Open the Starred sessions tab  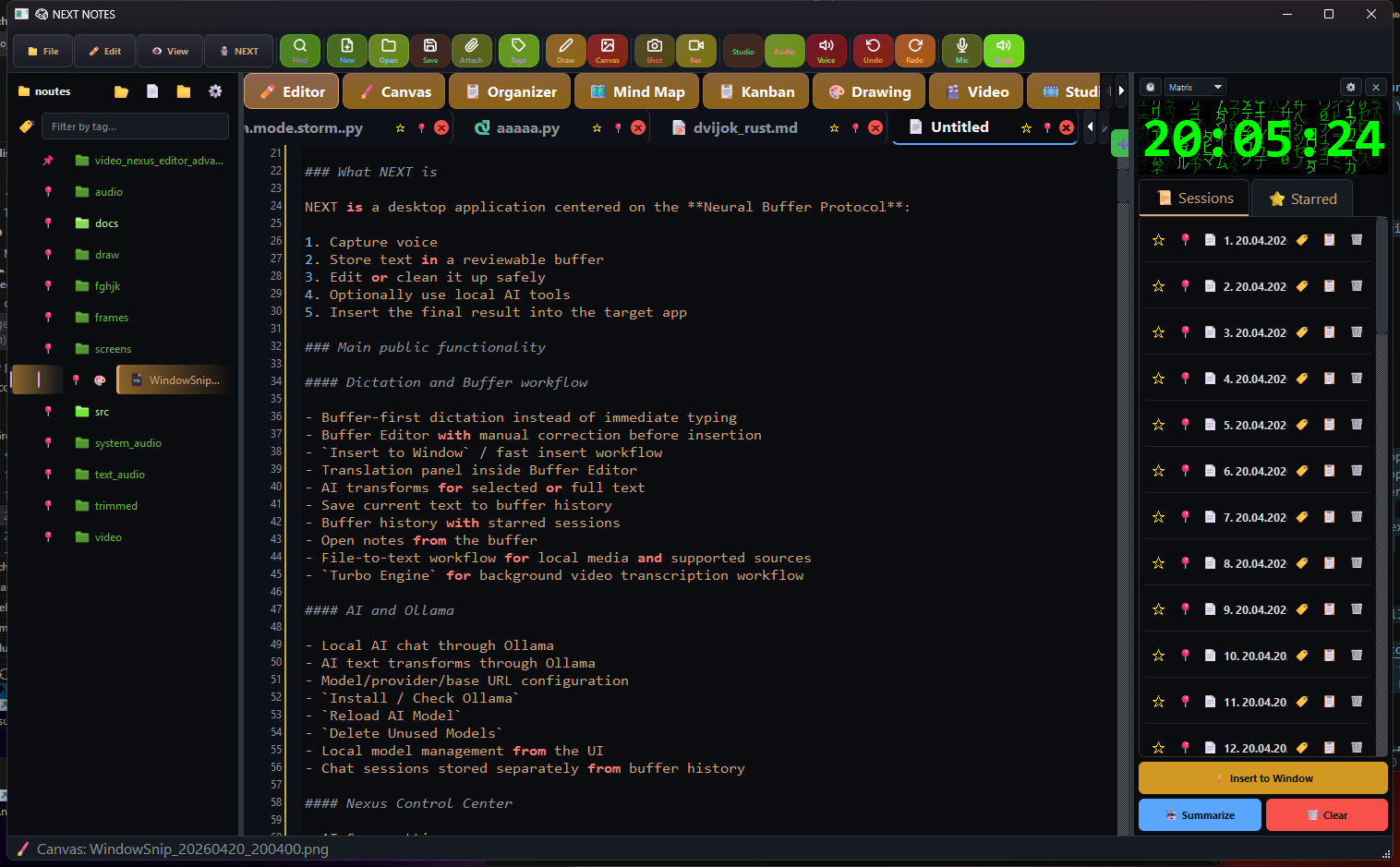[x=1302, y=199]
